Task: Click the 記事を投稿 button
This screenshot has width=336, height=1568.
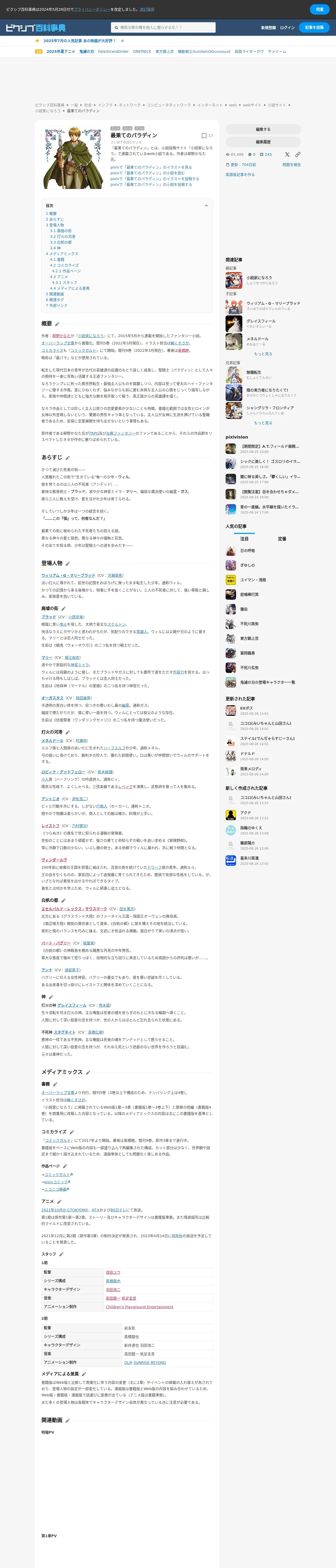Action: pos(314,27)
